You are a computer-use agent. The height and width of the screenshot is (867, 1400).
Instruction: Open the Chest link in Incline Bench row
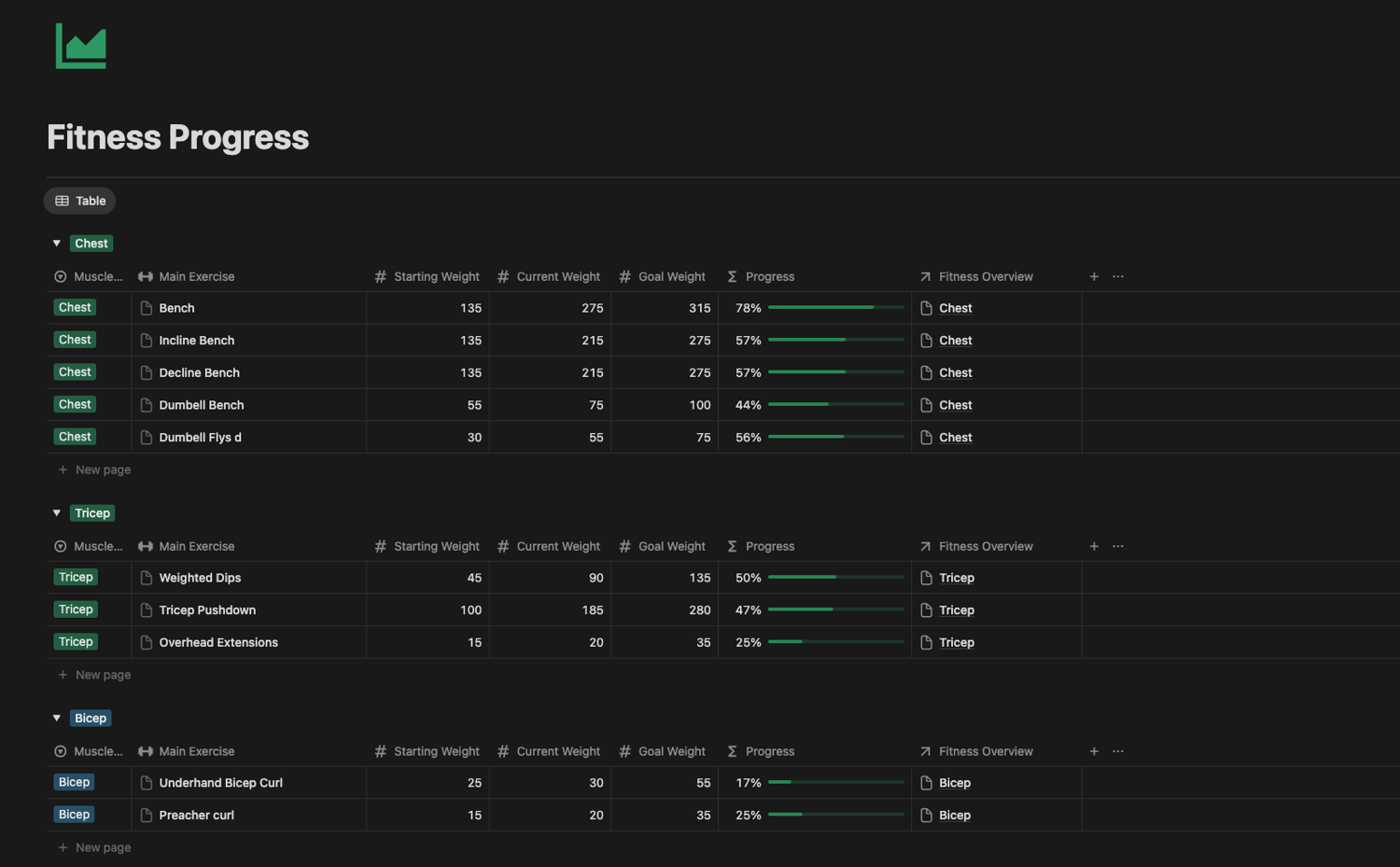[x=956, y=341]
